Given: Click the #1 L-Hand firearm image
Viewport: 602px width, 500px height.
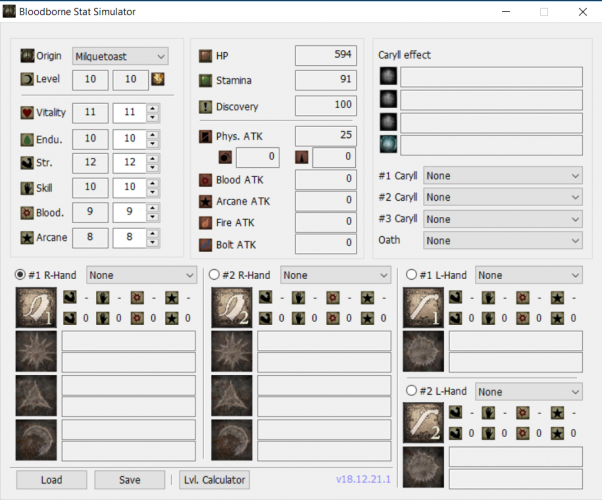Looking at the screenshot, I should (423, 308).
